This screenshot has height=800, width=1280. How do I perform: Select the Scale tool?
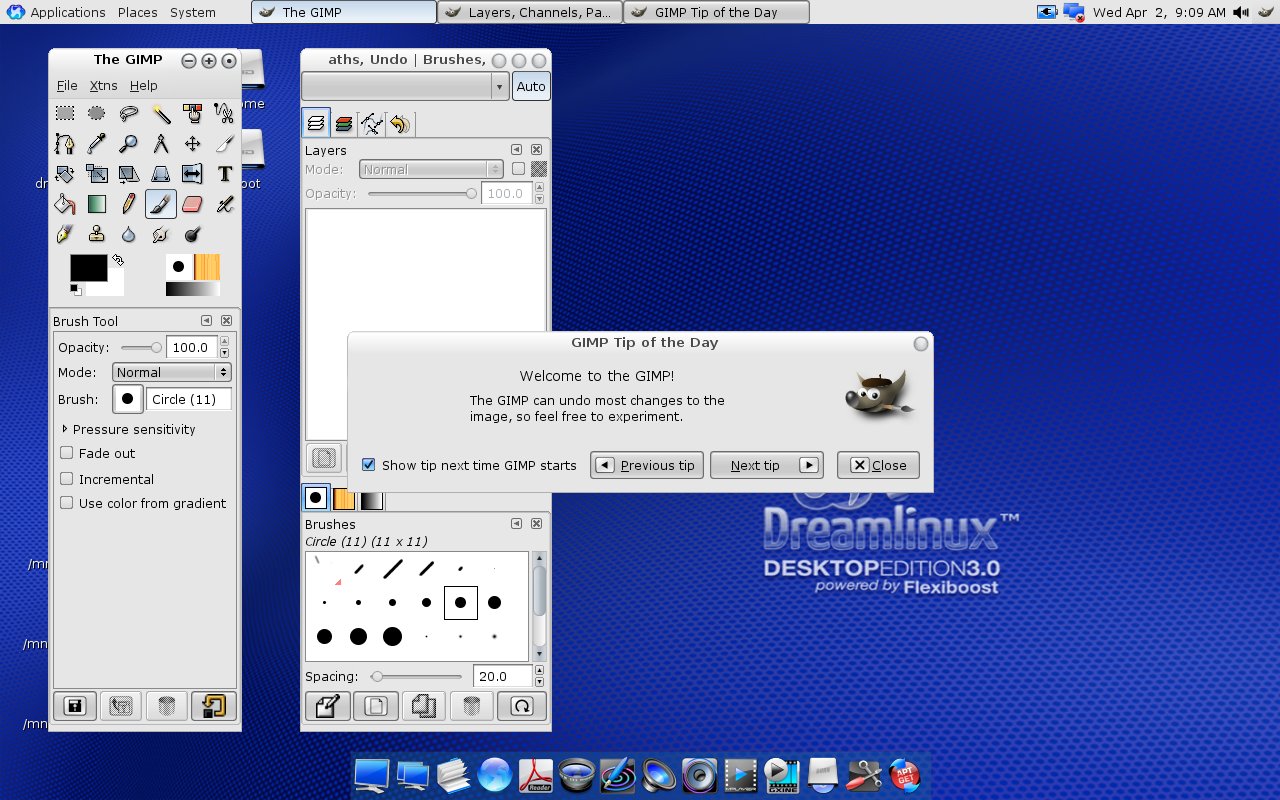click(97, 174)
